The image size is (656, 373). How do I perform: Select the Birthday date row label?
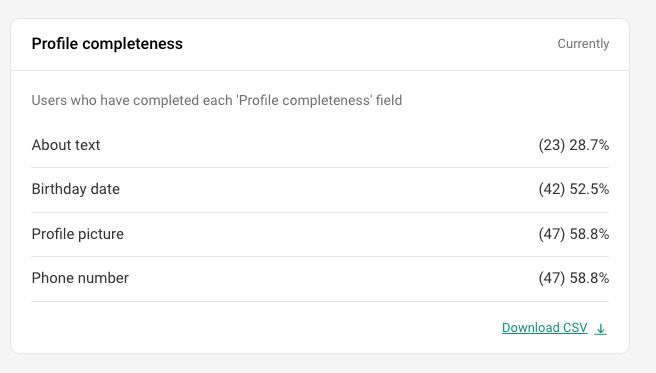(76, 189)
